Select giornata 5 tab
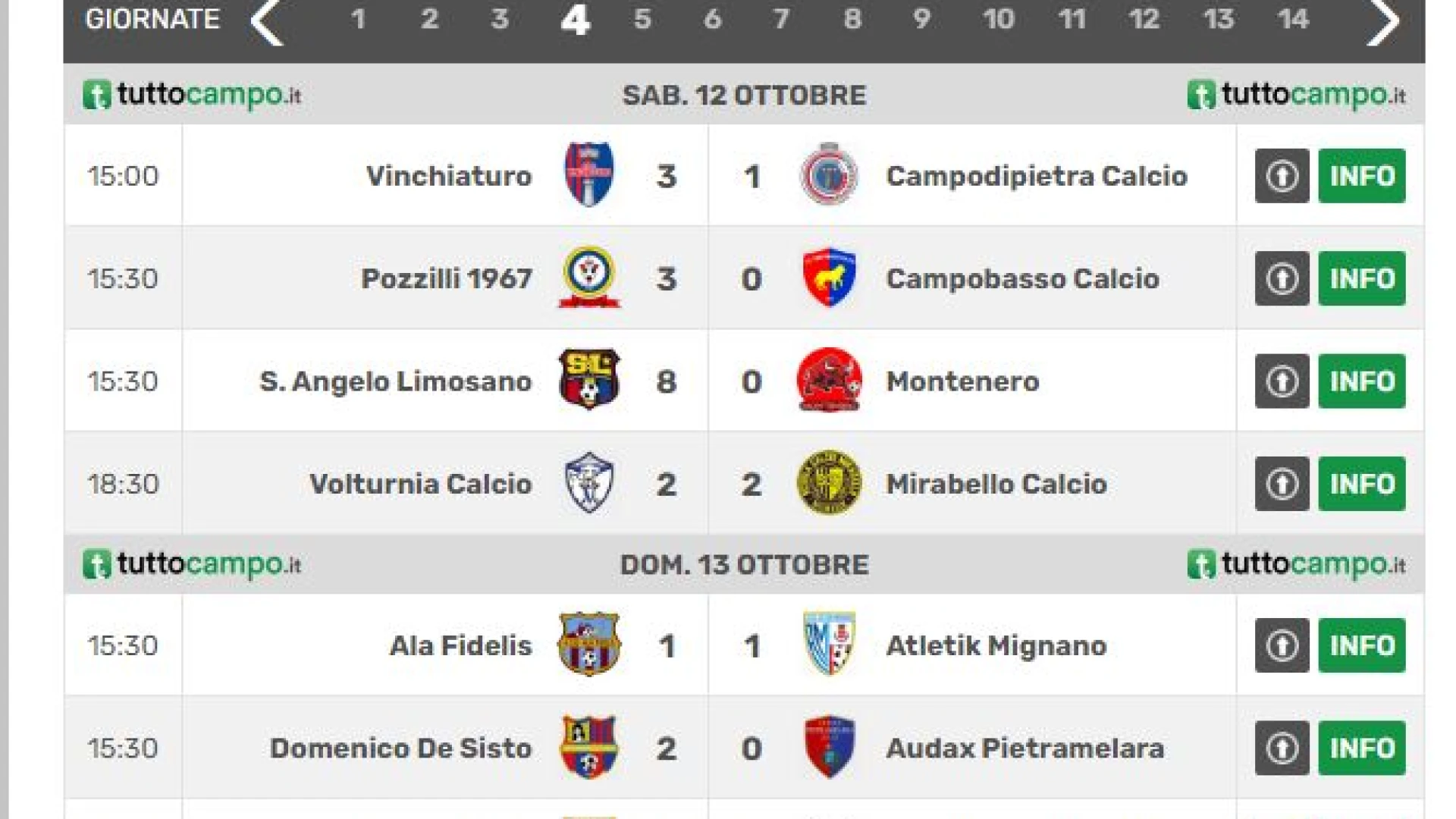This screenshot has width=1456, height=819. point(642,19)
